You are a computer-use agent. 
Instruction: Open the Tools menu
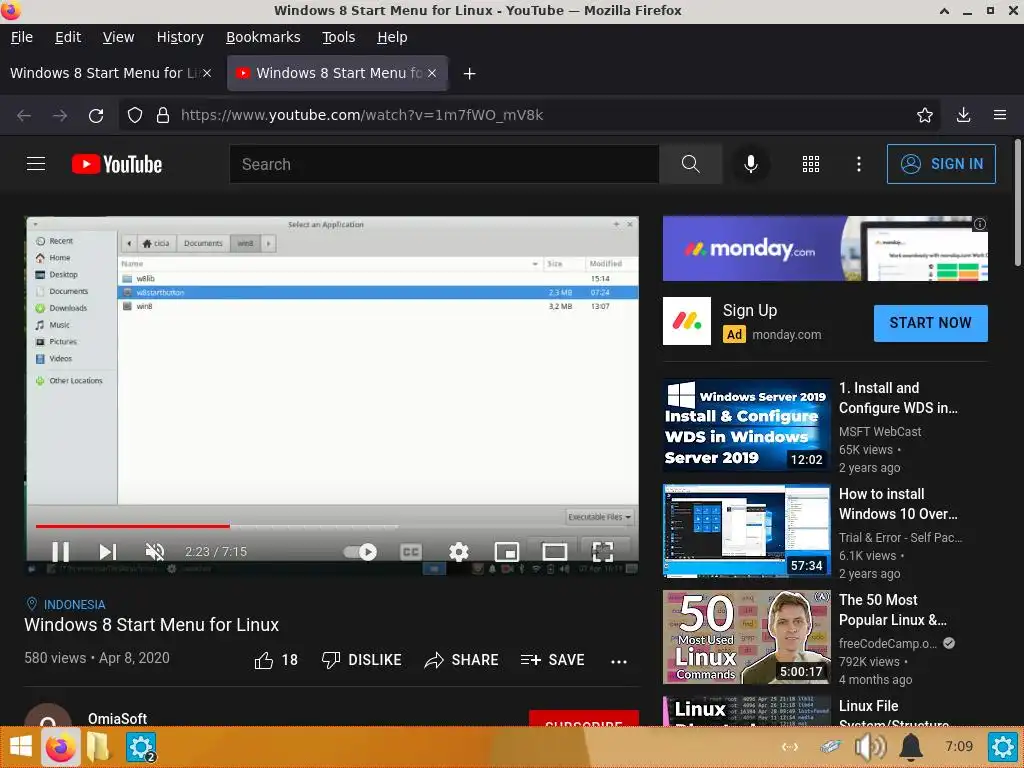(x=338, y=37)
